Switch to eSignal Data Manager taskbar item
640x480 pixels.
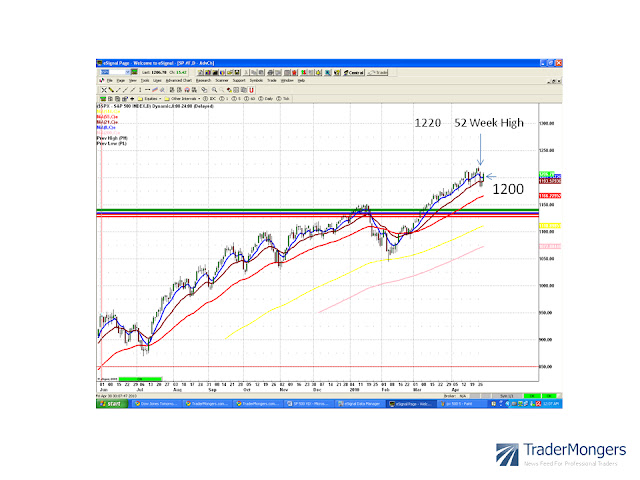click(x=360, y=404)
